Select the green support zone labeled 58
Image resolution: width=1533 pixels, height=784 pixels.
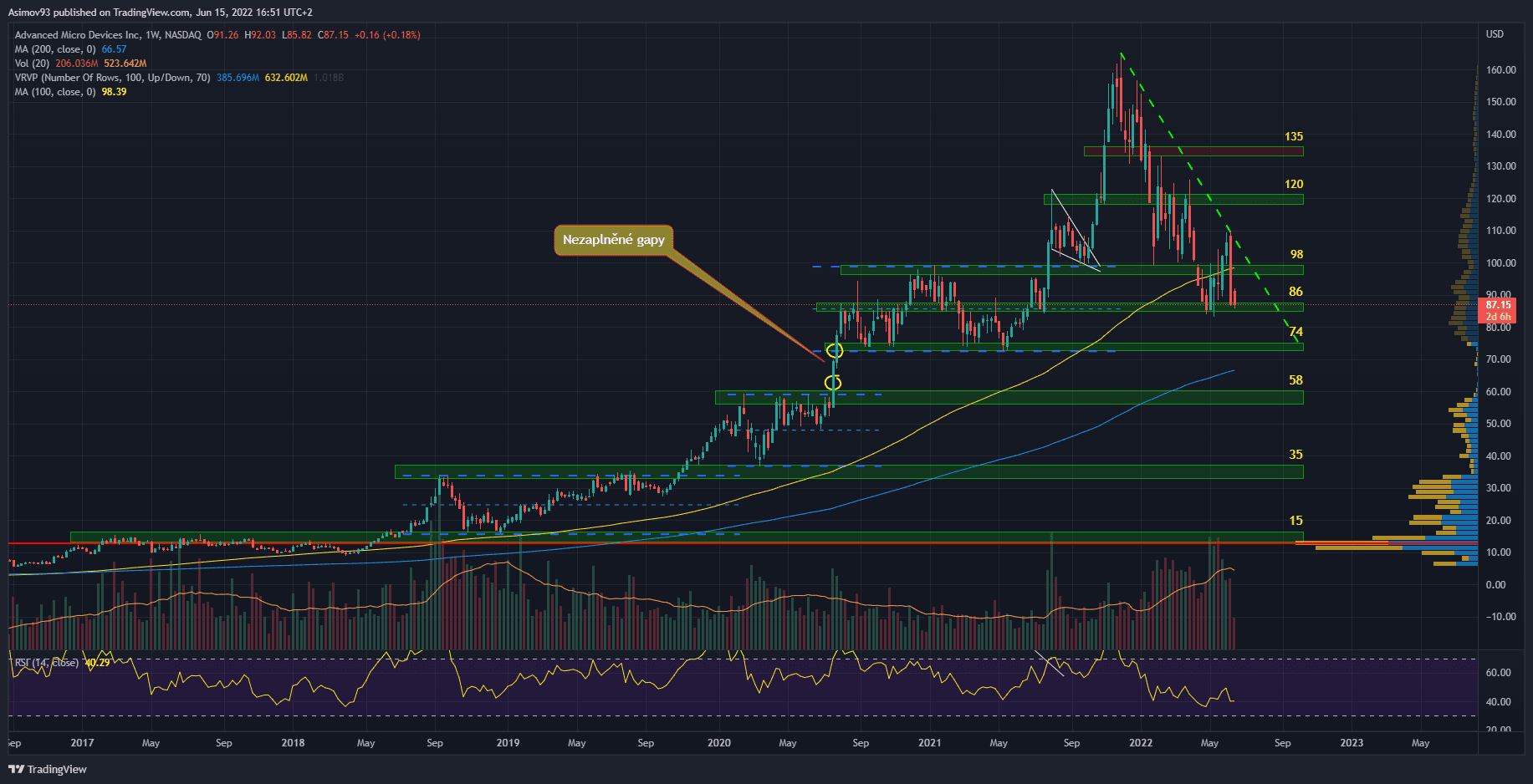tap(1008, 398)
